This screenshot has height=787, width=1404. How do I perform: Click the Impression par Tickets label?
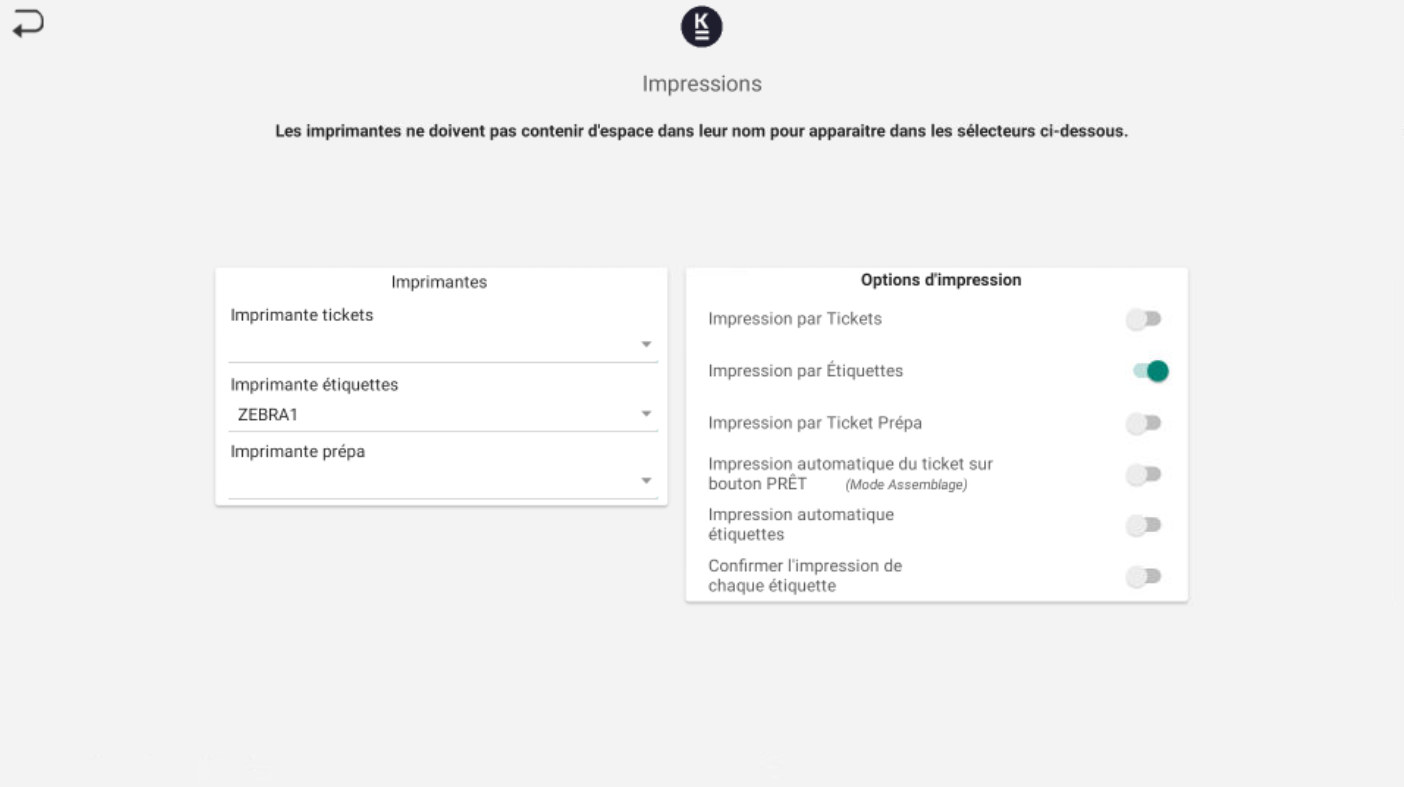[x=795, y=320]
